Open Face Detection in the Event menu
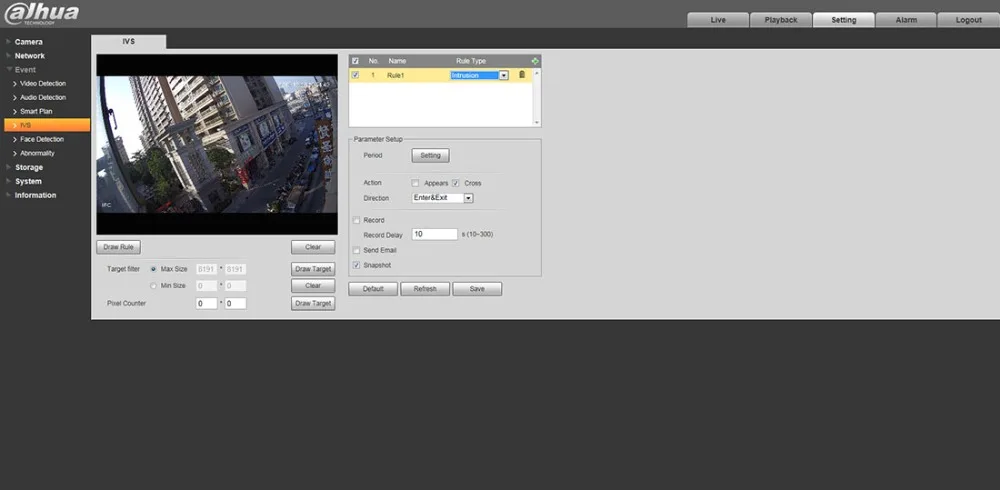 click(42, 139)
